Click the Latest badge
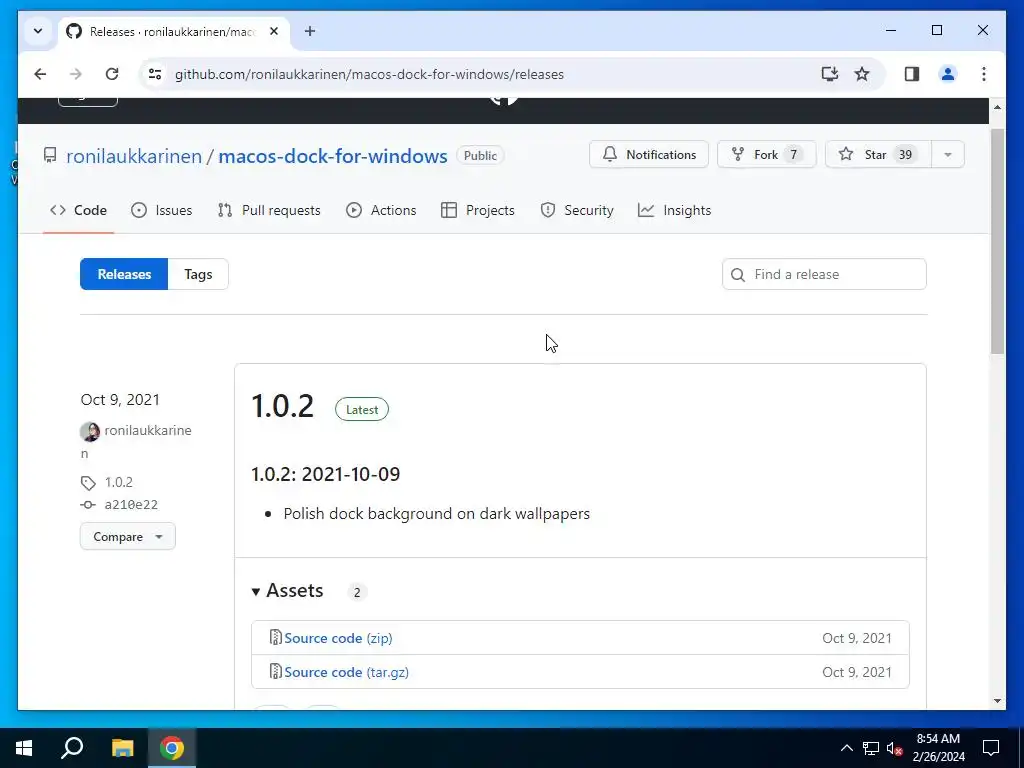This screenshot has height=768, width=1024. coord(362,409)
